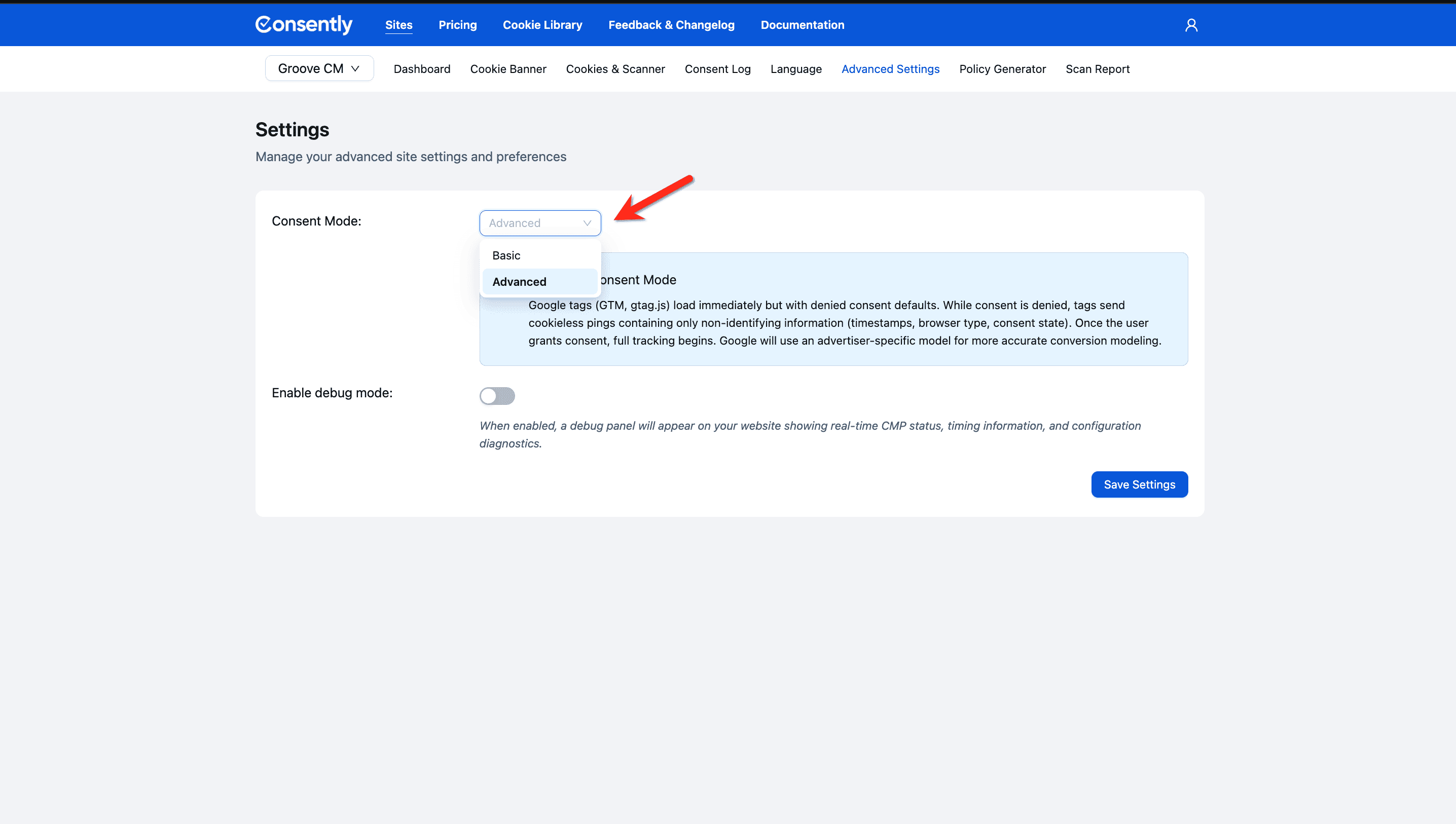Image resolution: width=1456 pixels, height=824 pixels.
Task: Go to Cookie Library page
Action: click(542, 25)
